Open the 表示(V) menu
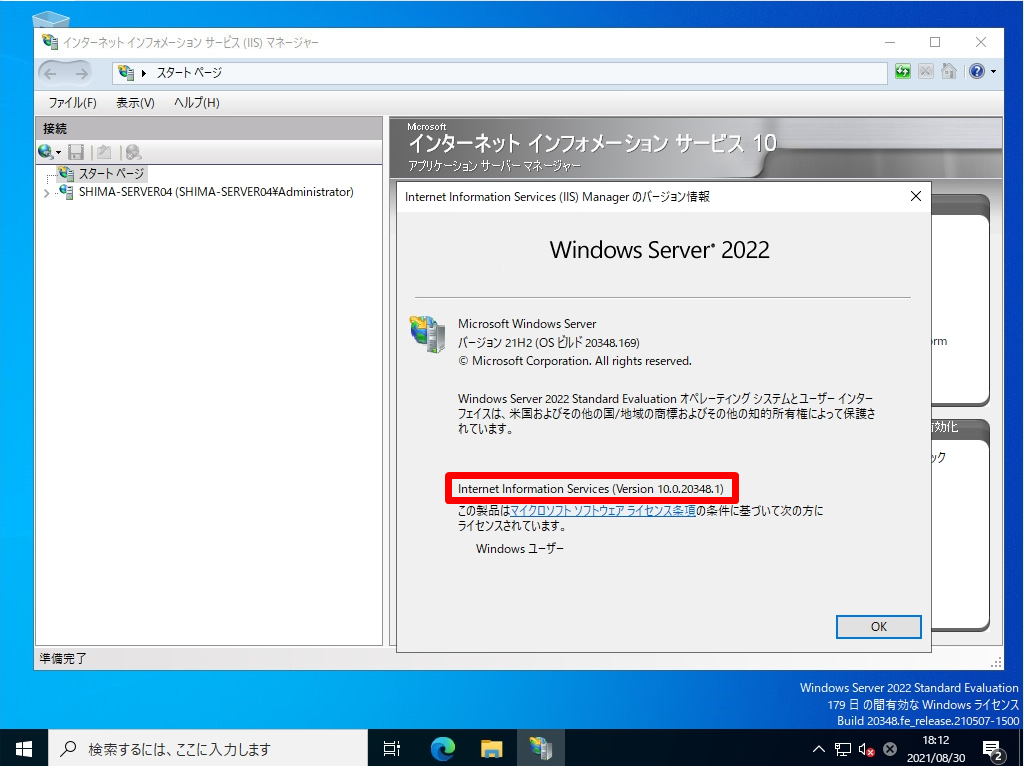 135,103
